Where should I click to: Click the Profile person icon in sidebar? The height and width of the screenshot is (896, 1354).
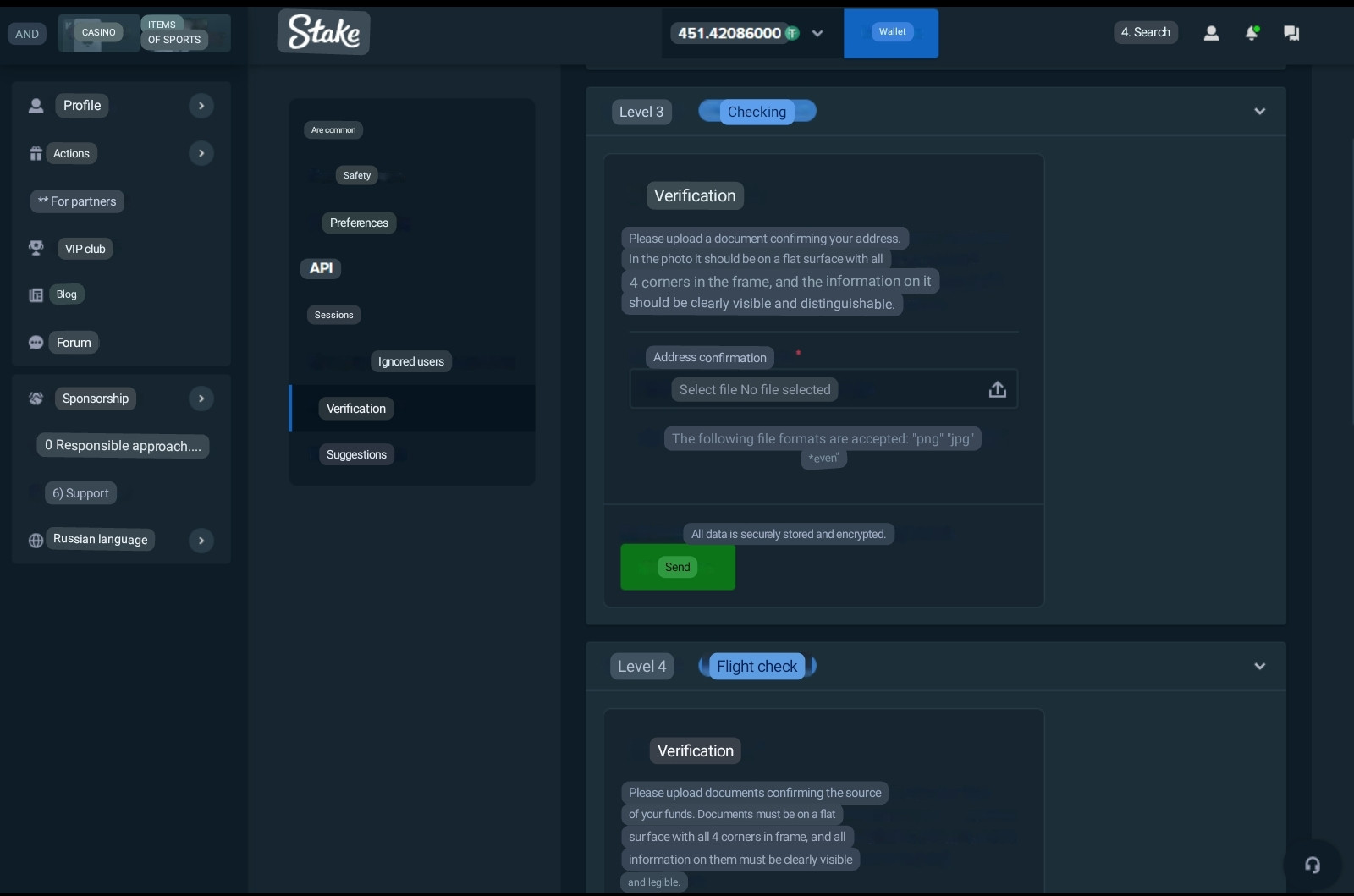(36, 106)
